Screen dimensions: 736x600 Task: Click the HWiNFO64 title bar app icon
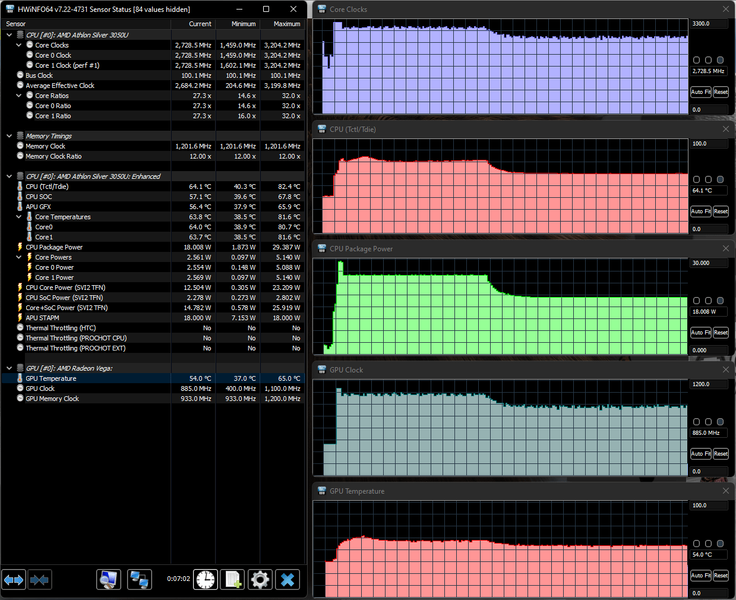[9, 9]
